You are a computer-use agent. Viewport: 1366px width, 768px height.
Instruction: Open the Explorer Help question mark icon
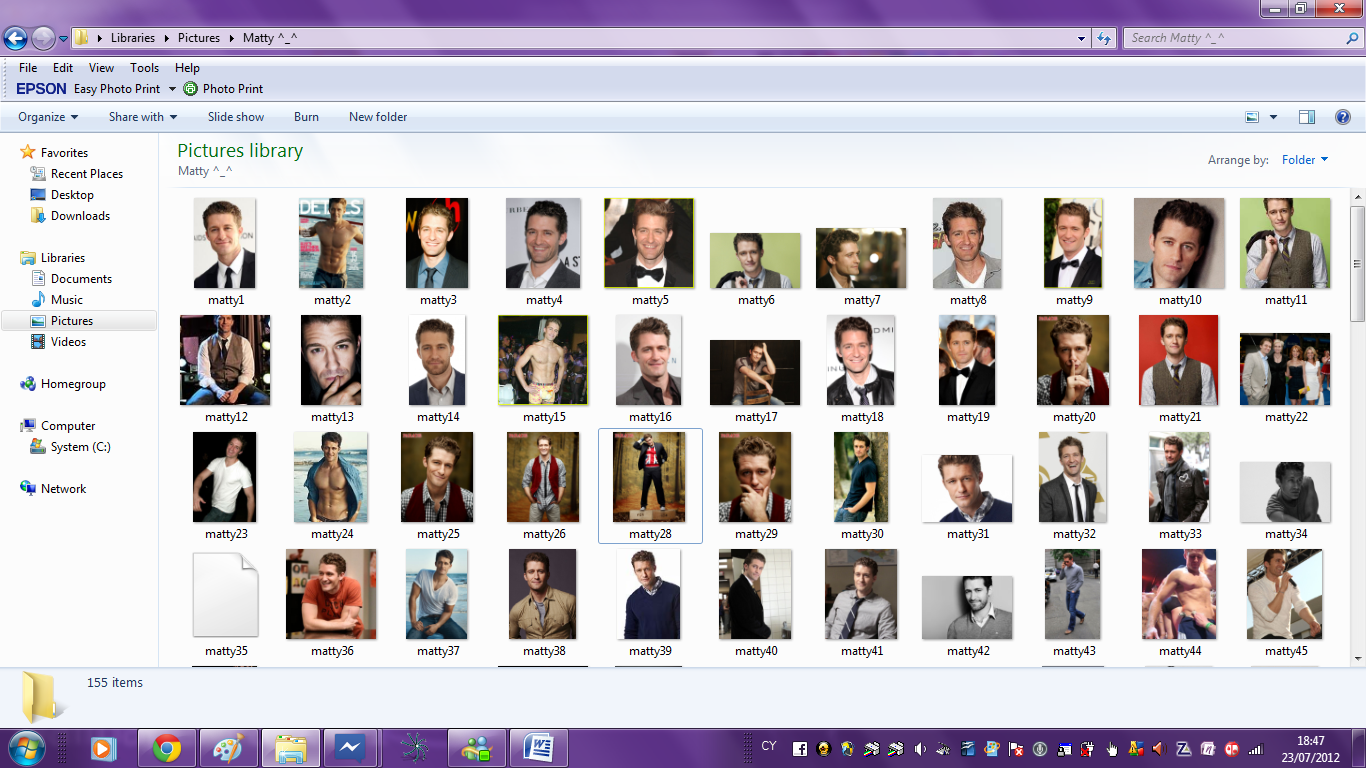[1343, 117]
